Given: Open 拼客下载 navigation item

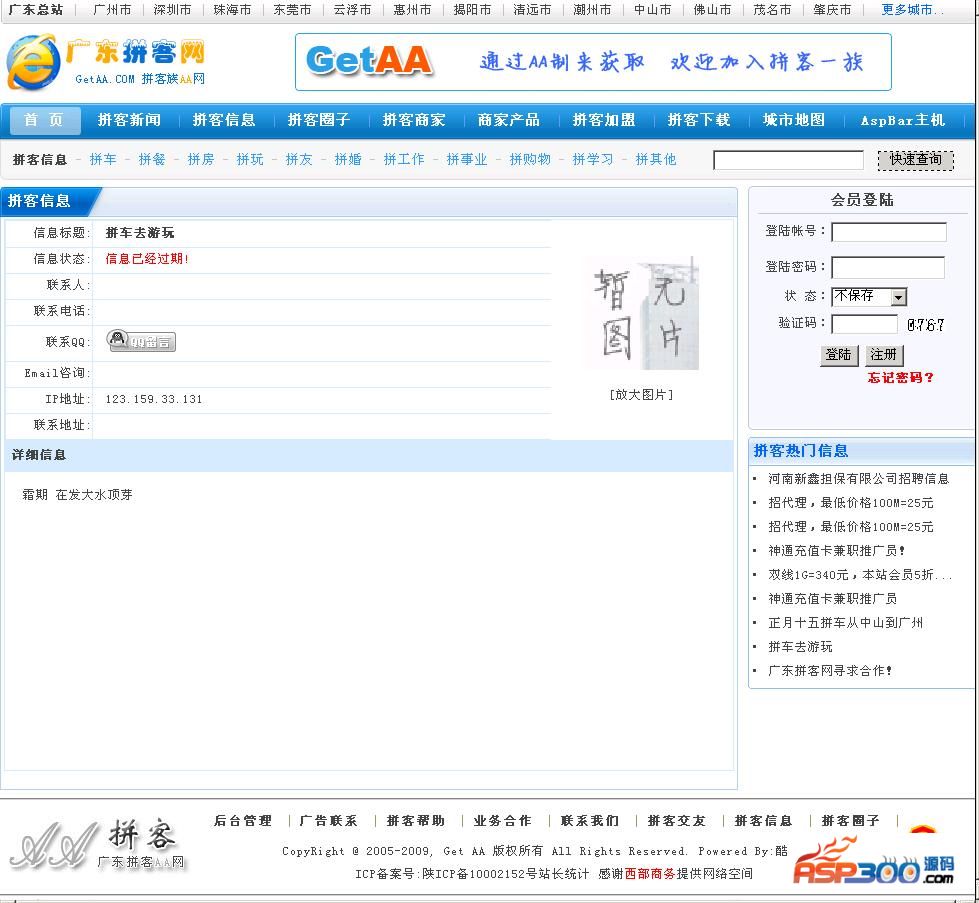Looking at the screenshot, I should point(699,120).
